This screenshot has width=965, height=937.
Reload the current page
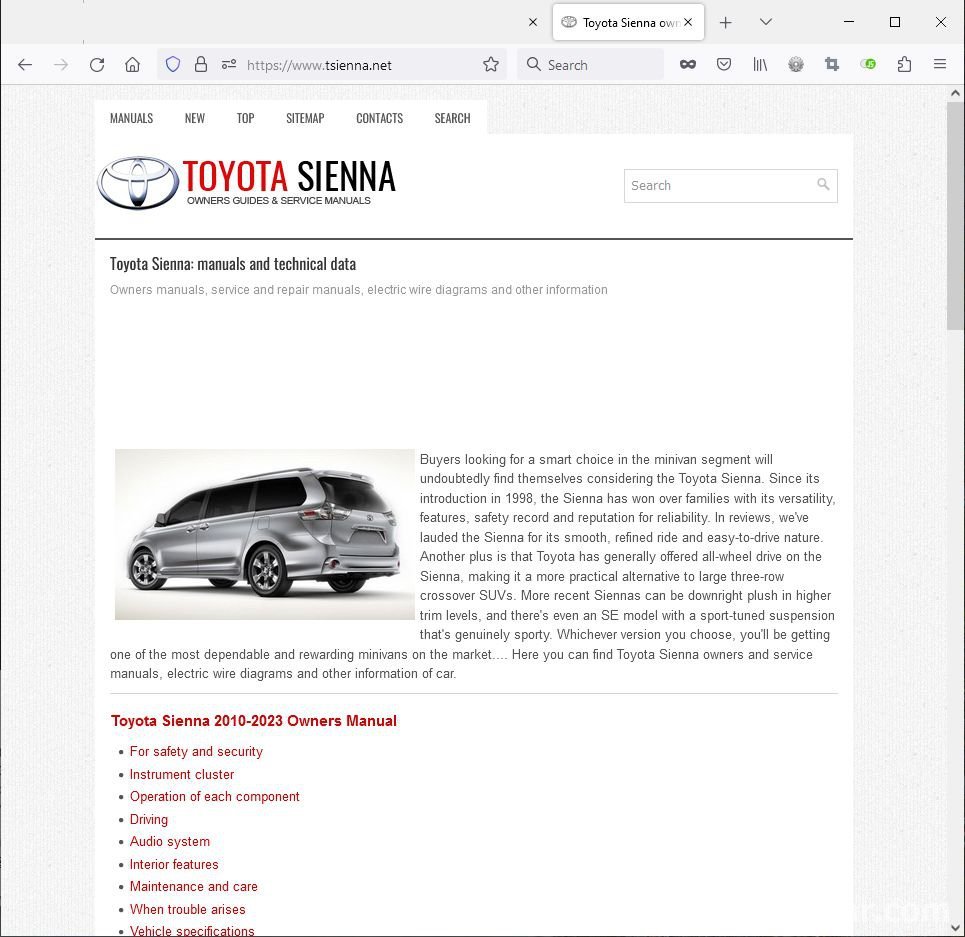pyautogui.click(x=97, y=65)
